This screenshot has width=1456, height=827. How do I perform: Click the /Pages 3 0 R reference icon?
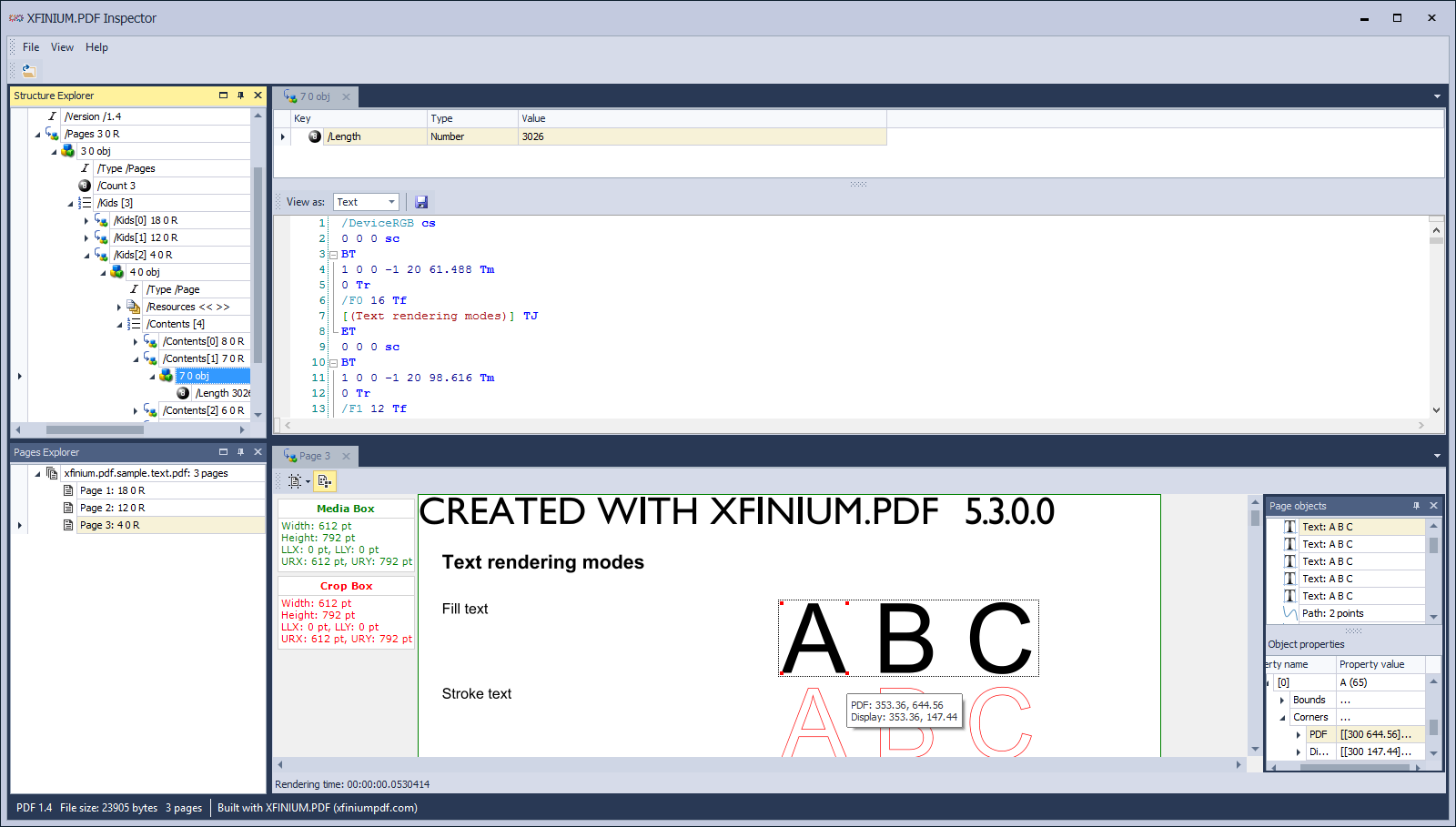[x=52, y=134]
